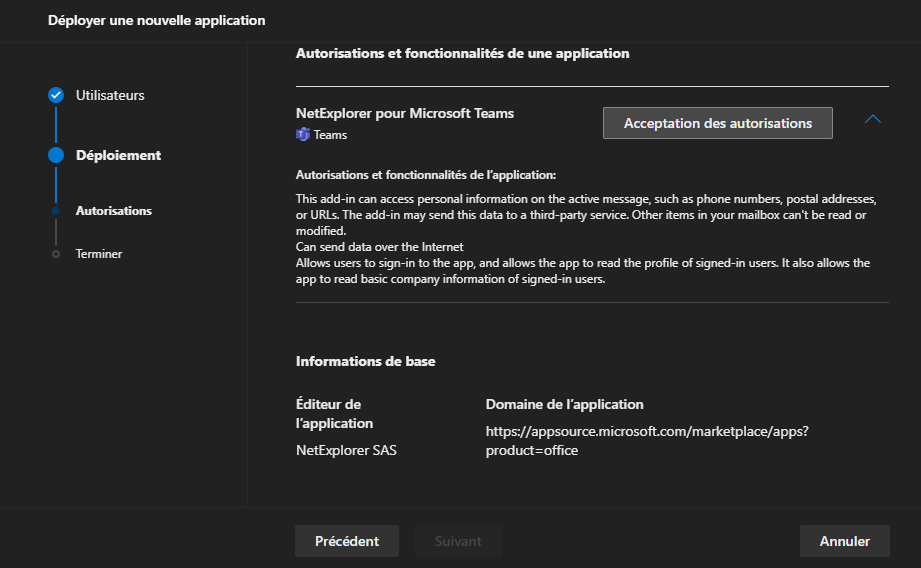Viewport: 921px width, 568px height.
Task: Click the Microsoft Teams logo icon
Action: pos(303,134)
